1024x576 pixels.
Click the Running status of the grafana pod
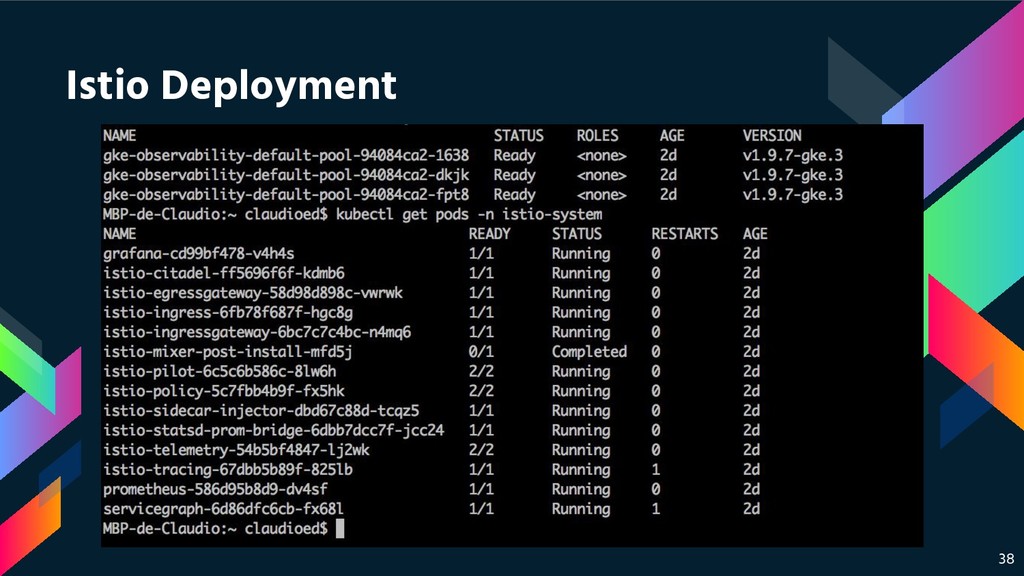click(581, 253)
